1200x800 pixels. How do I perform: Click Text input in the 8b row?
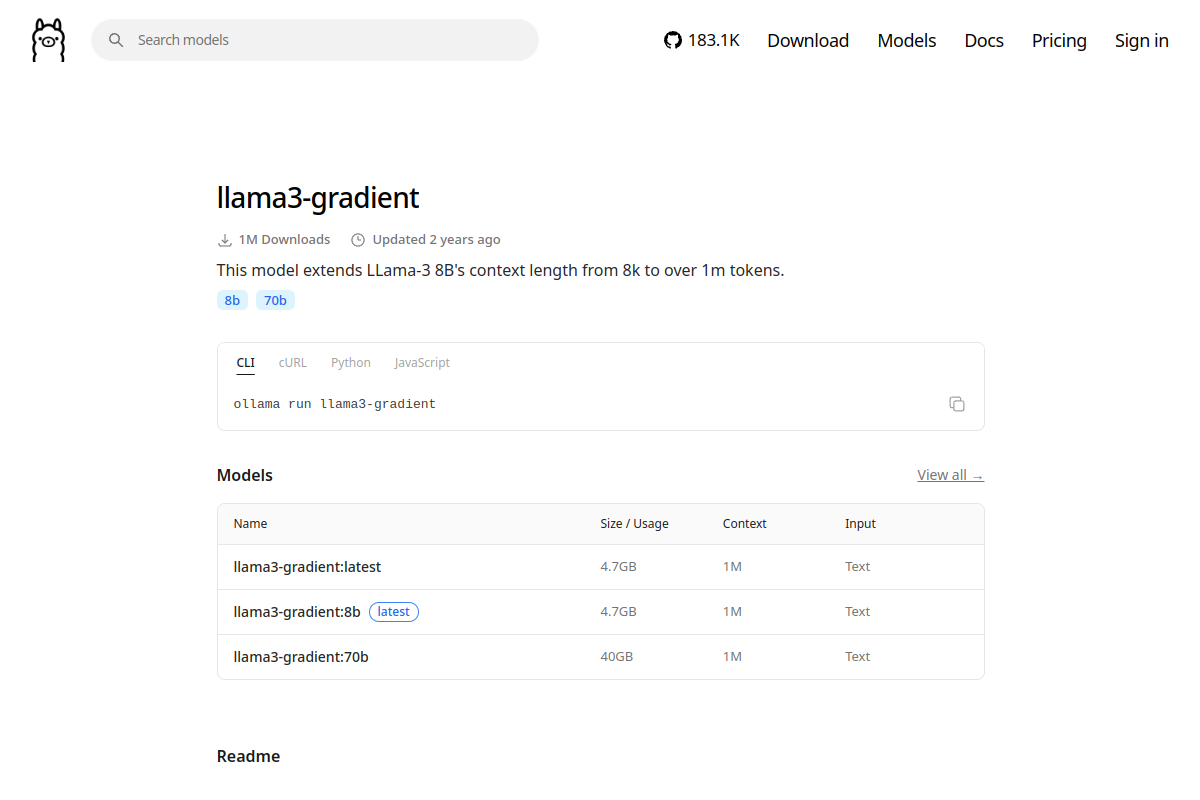click(x=857, y=612)
